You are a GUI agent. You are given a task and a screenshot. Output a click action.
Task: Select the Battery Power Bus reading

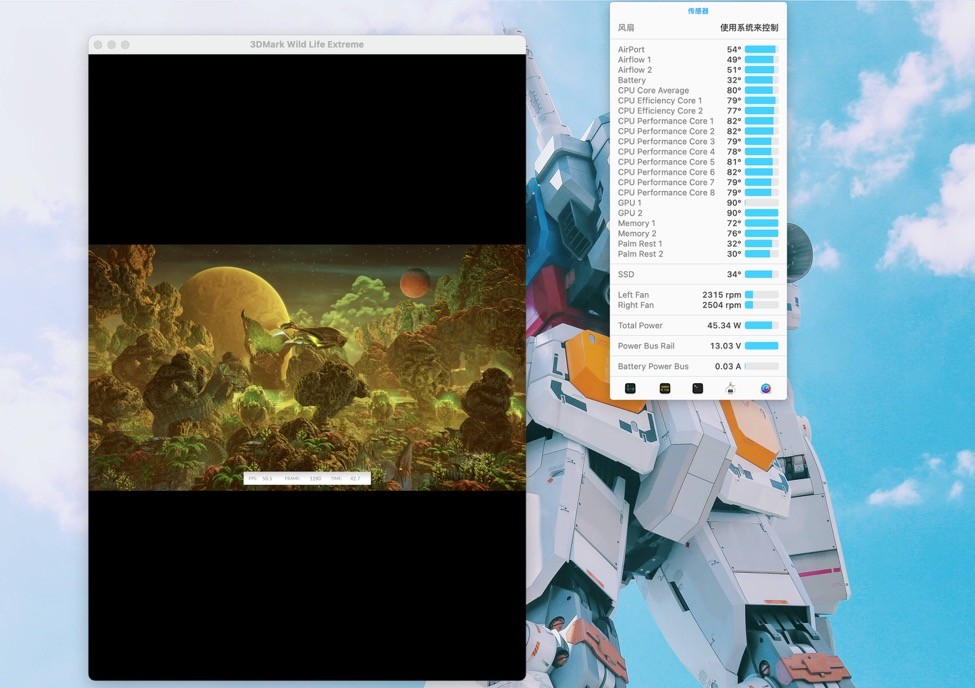tap(698, 366)
